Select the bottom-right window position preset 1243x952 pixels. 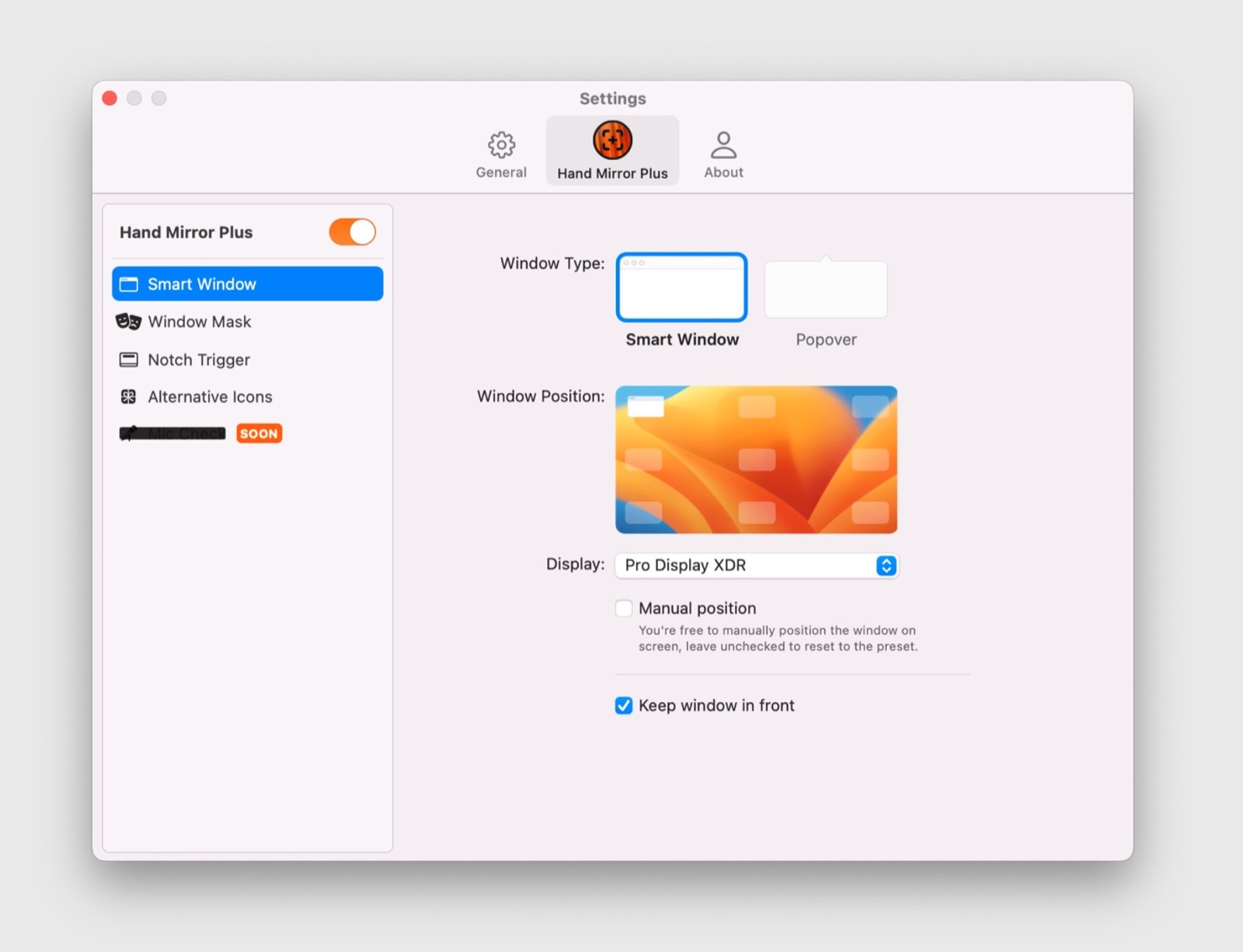pyautogui.click(x=870, y=512)
